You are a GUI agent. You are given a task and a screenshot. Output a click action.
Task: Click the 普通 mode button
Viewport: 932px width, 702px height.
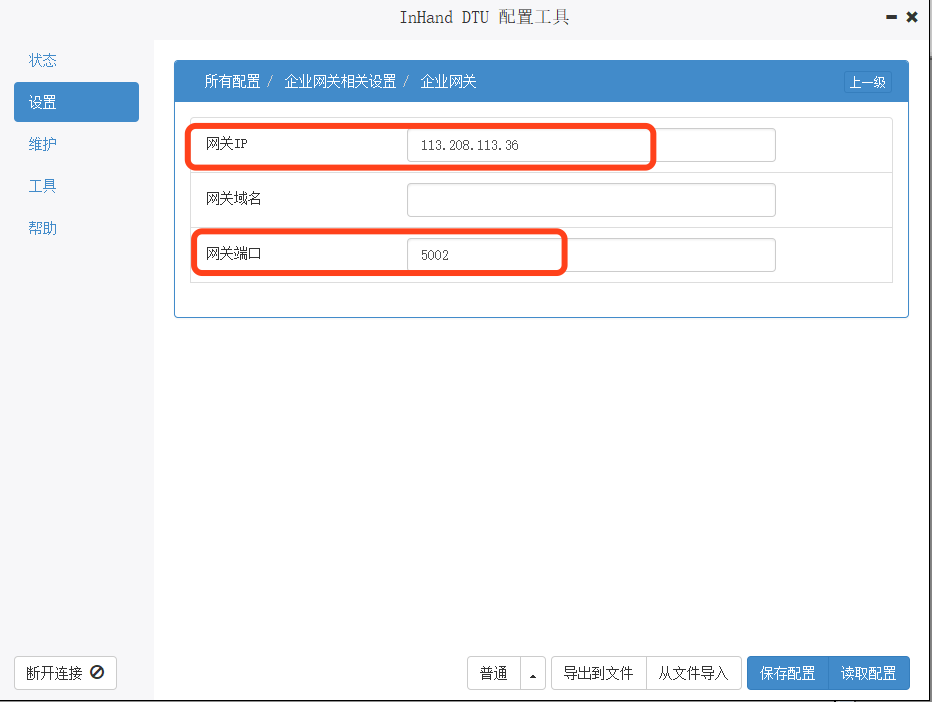tap(494, 673)
